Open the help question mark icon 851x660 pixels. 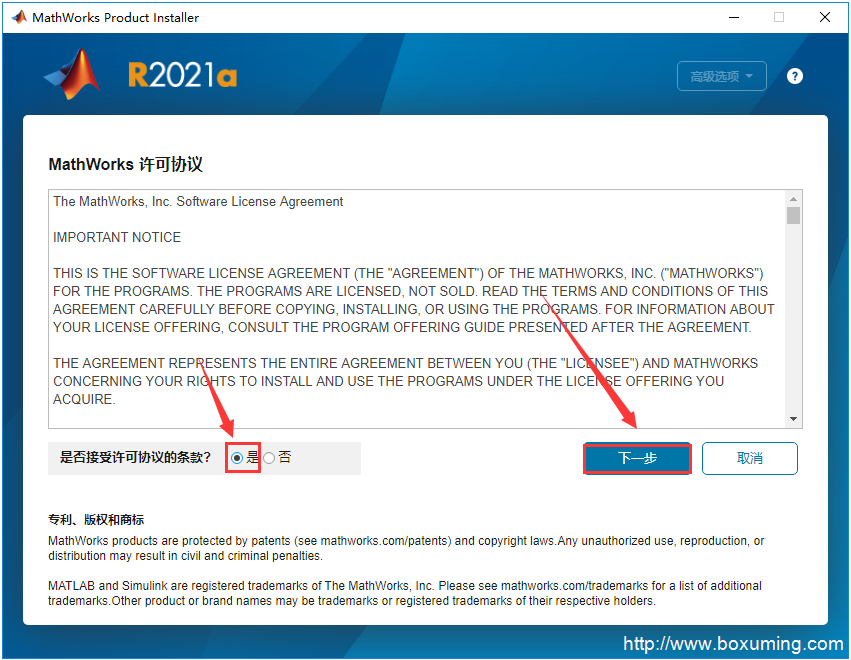point(795,77)
